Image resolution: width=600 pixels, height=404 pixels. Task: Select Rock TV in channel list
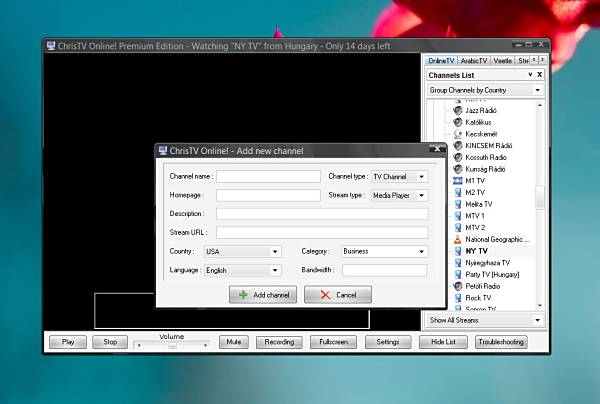pos(478,298)
